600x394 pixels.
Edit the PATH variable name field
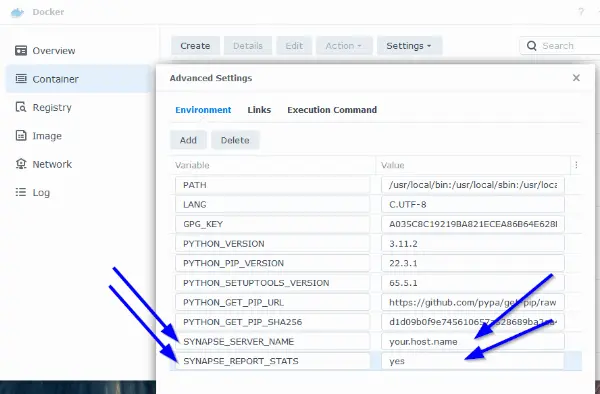coord(272,185)
